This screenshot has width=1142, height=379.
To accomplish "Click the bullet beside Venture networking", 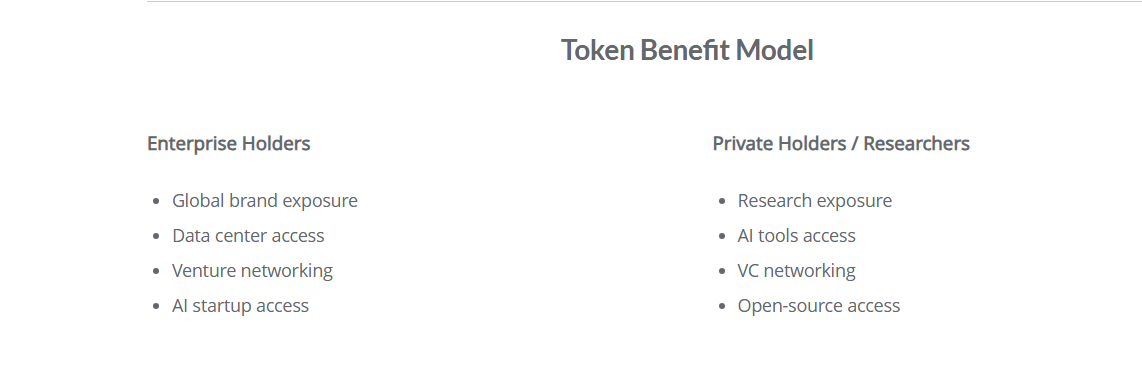I will click(x=156, y=271).
